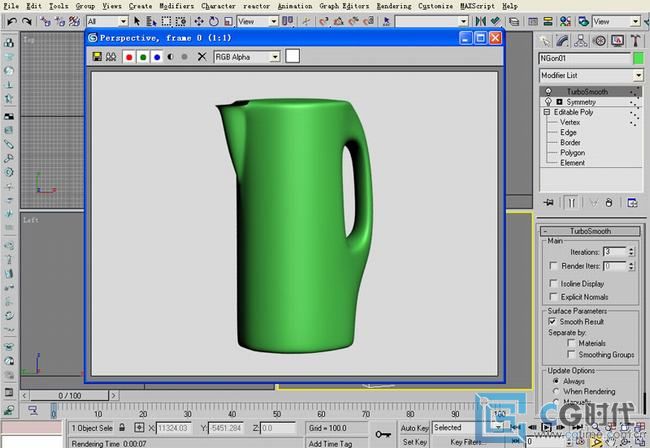Clear the rendered image with X
Screen dimensions: 650x448
tap(202, 57)
